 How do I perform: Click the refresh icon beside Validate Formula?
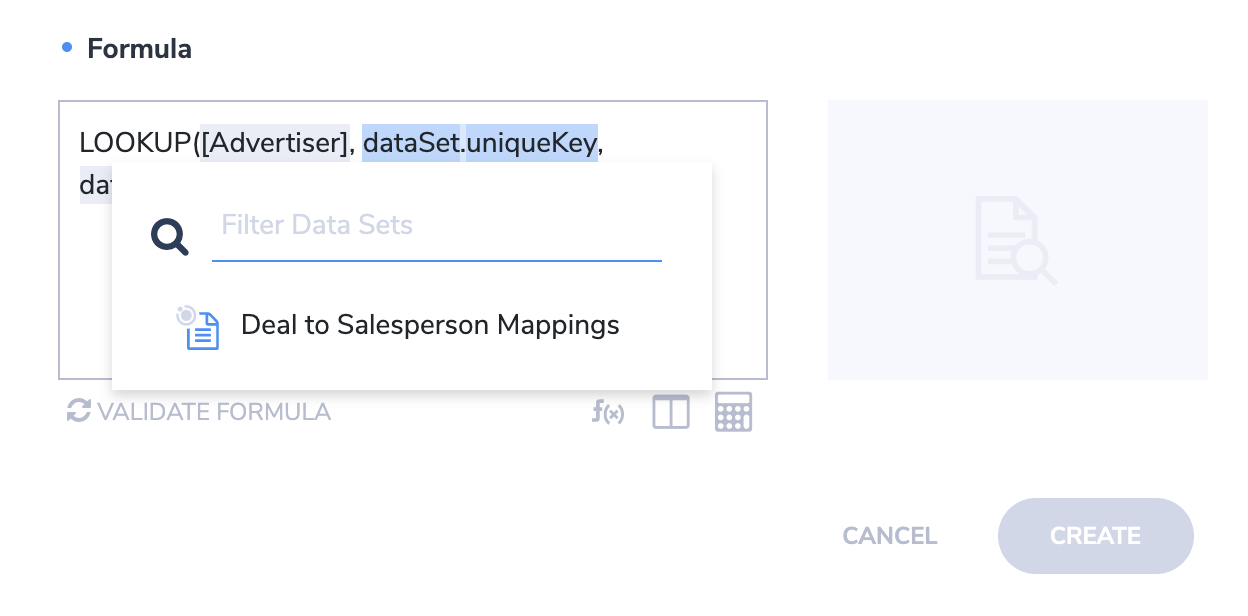78,411
